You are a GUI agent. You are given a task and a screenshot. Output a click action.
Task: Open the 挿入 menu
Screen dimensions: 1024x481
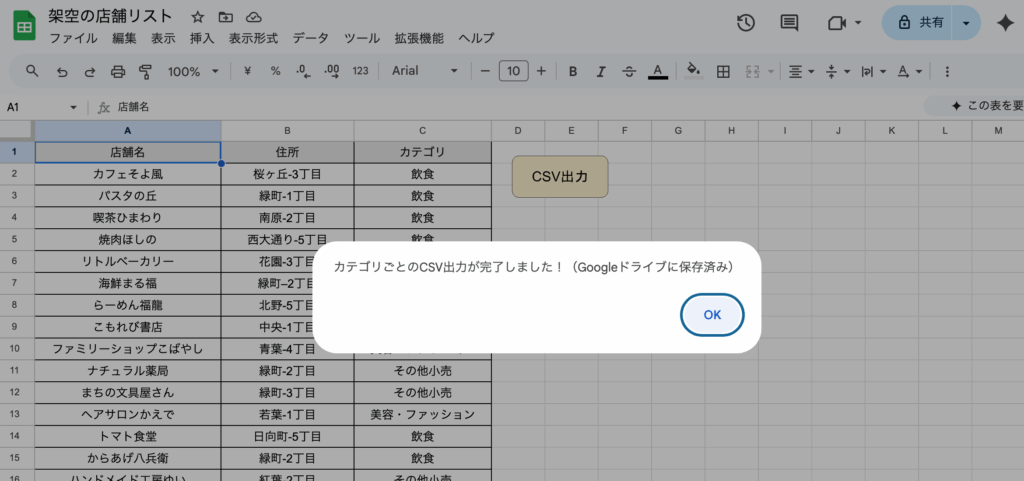202,38
